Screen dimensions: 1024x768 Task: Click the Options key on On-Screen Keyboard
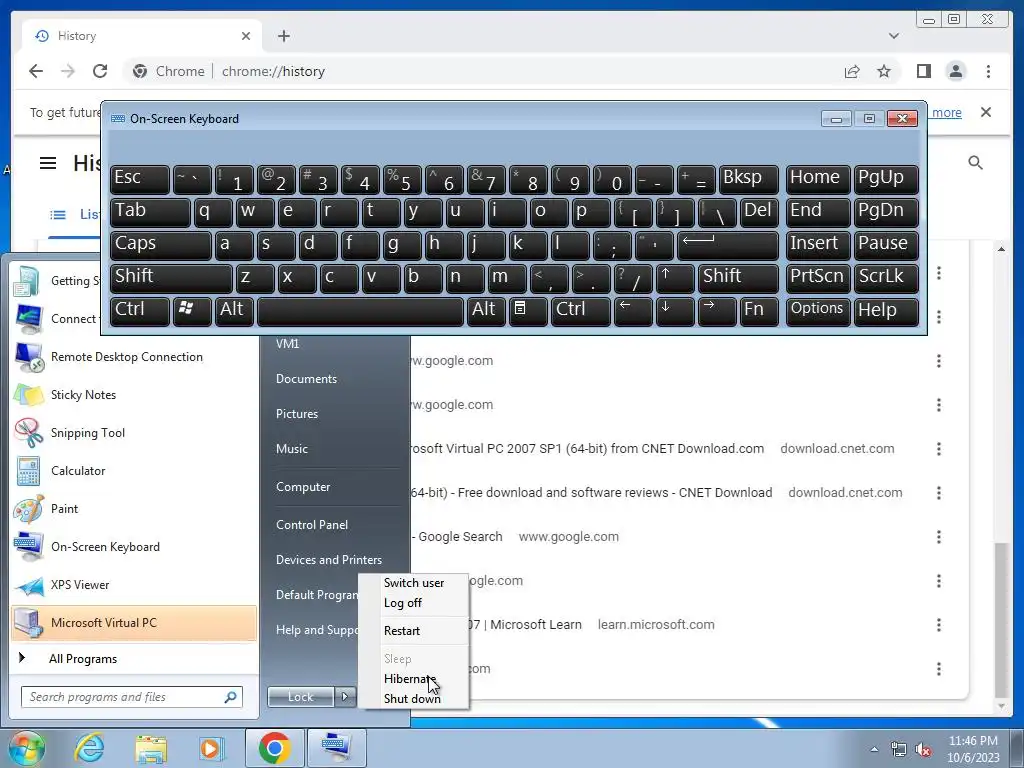point(817,310)
